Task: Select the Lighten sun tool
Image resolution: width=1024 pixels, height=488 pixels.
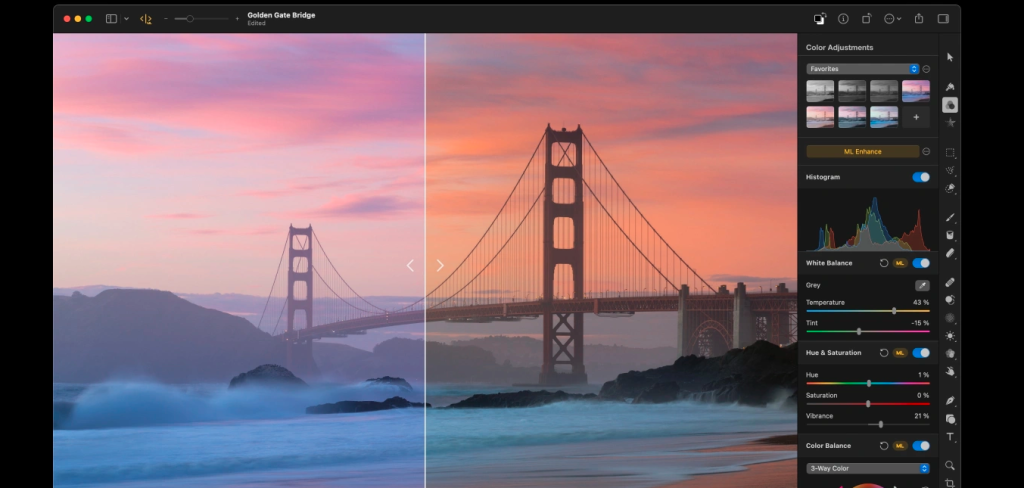Action: coord(950,336)
